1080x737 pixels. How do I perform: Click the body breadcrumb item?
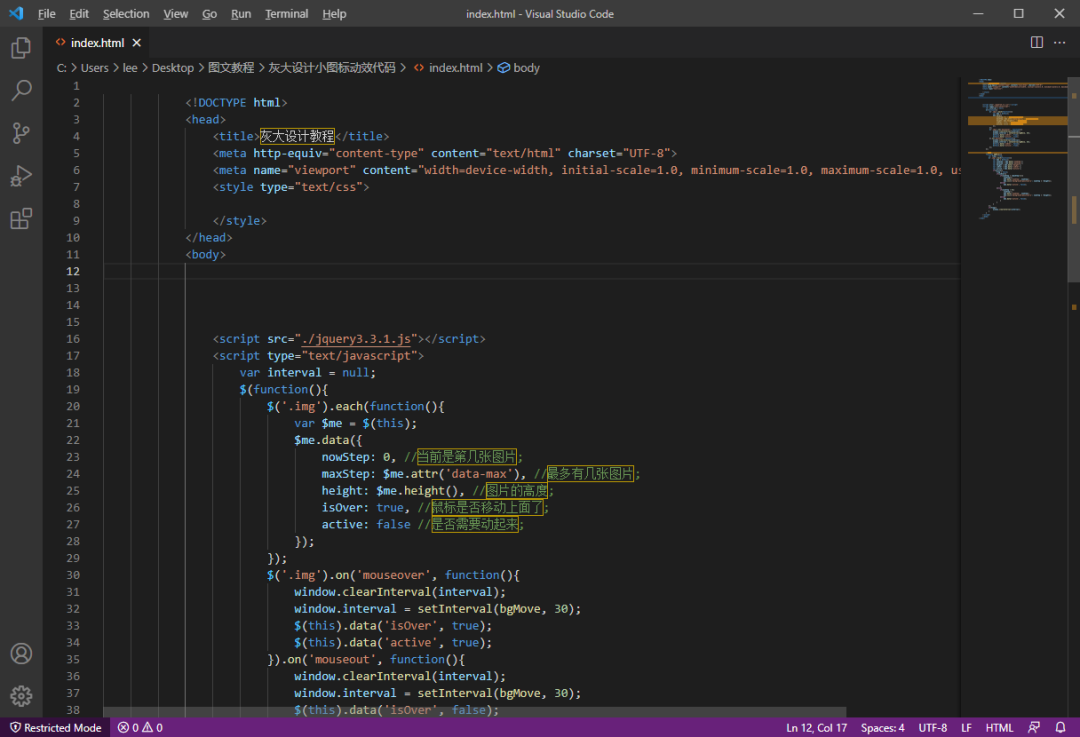(x=526, y=68)
